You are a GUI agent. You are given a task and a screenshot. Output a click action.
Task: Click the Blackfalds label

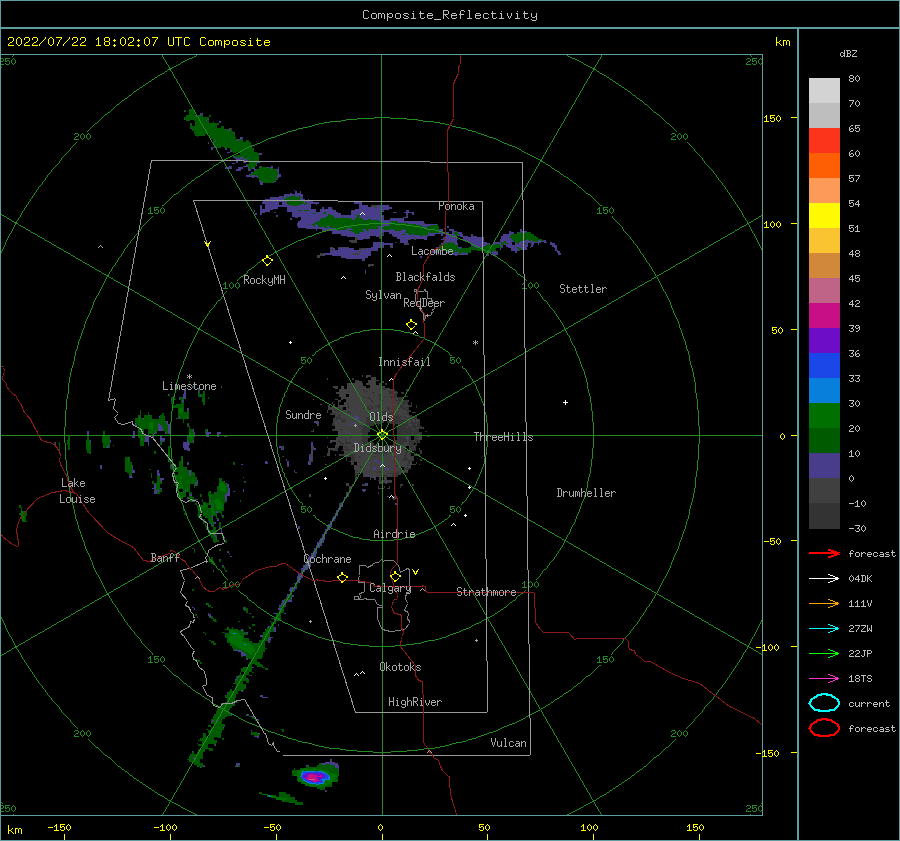point(425,277)
